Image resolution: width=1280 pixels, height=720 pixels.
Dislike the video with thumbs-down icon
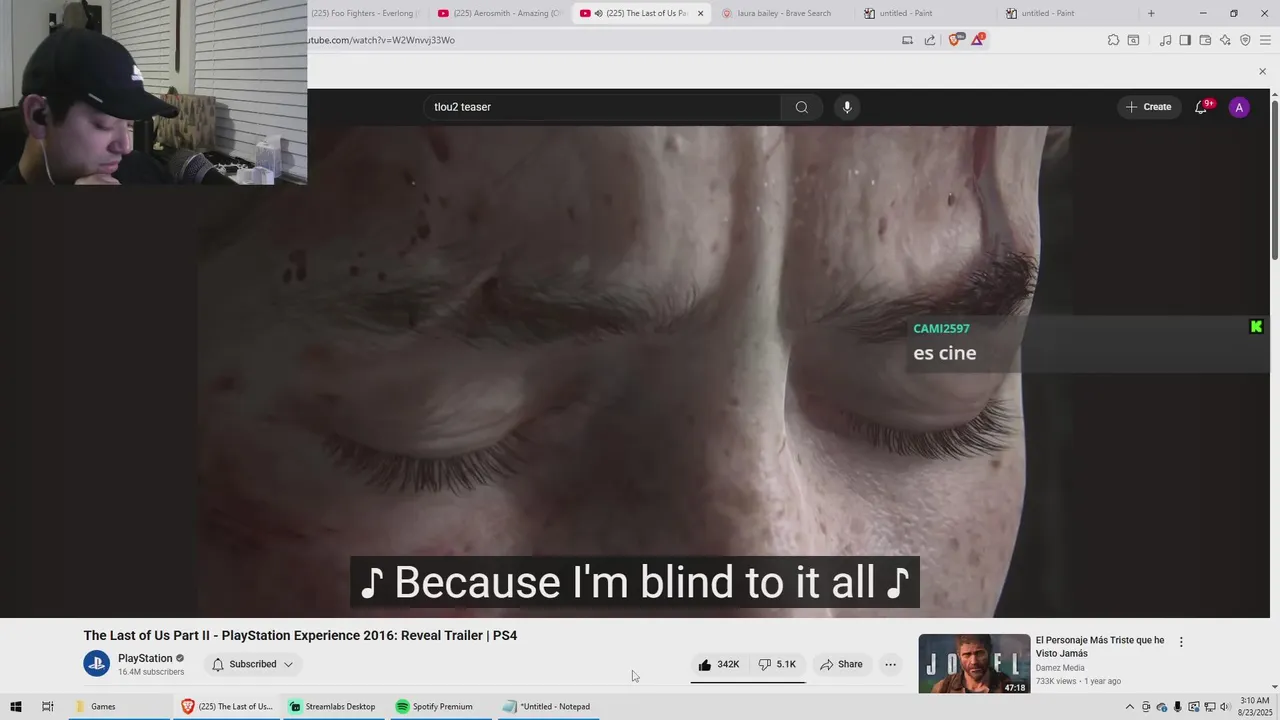coord(777,664)
